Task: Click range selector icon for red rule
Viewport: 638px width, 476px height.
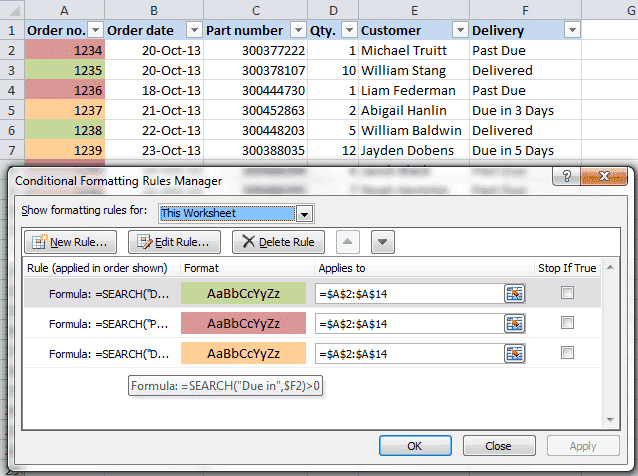Action: tap(515, 323)
